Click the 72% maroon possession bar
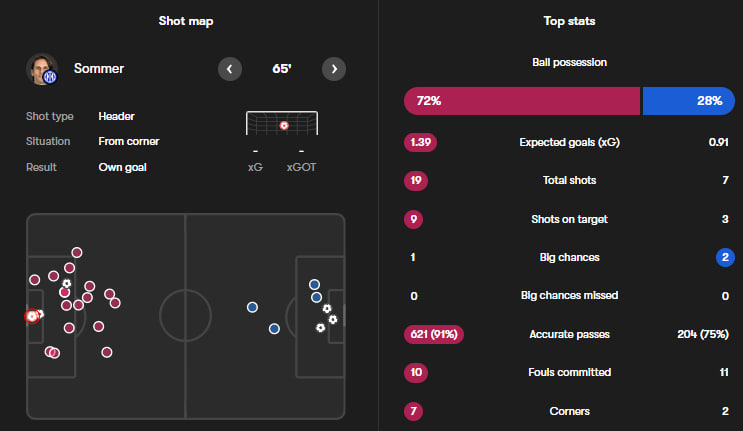Image resolution: width=743 pixels, height=431 pixels. [x=522, y=101]
